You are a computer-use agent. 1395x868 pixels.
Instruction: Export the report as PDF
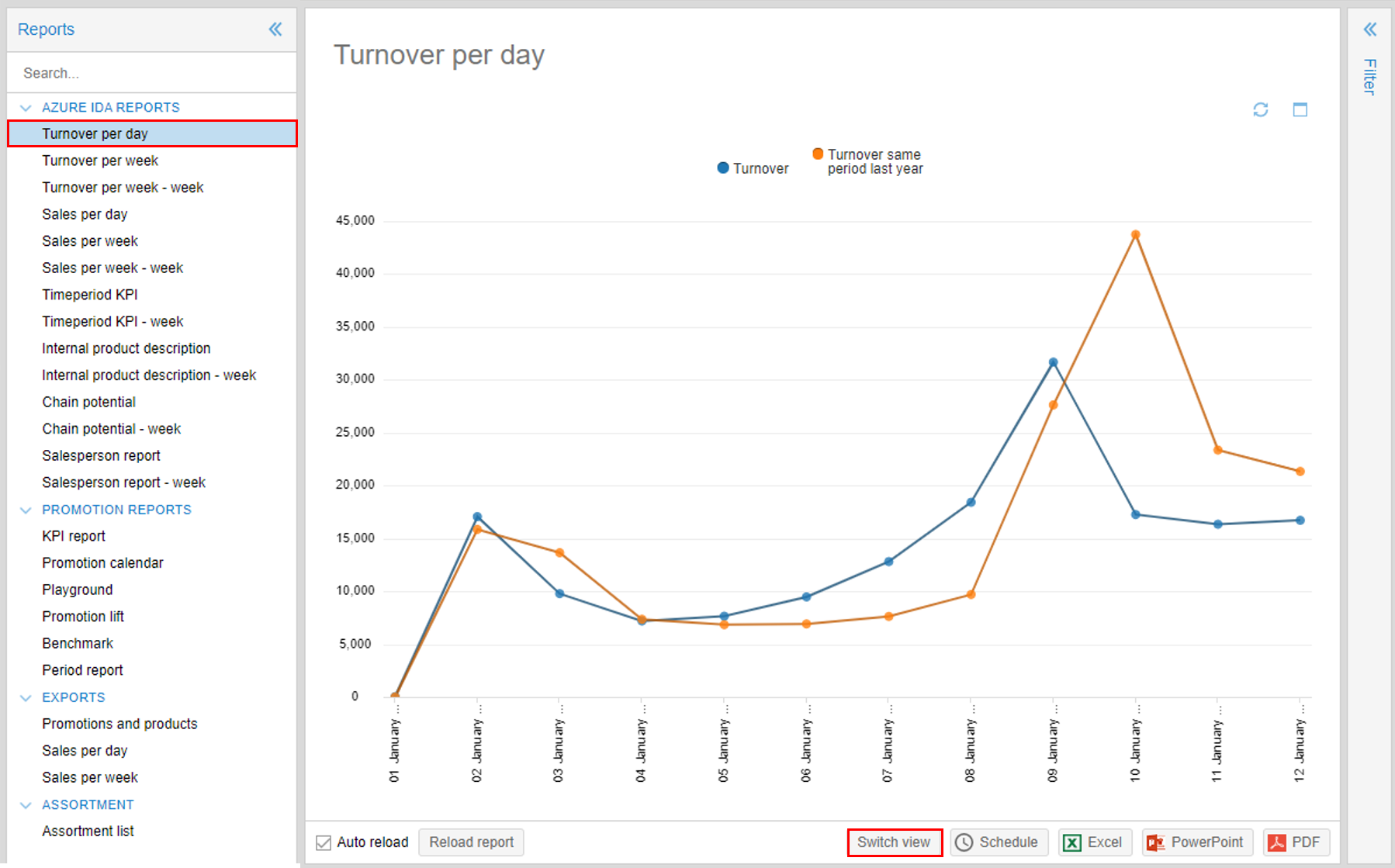point(1295,842)
